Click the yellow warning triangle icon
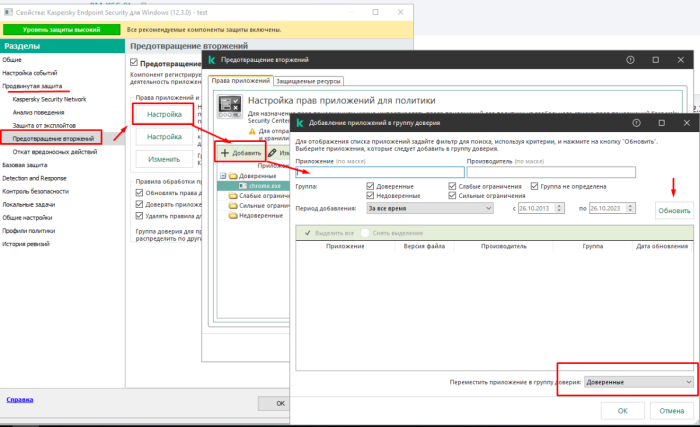Viewport: 700px width, 427px height. [x=252, y=131]
